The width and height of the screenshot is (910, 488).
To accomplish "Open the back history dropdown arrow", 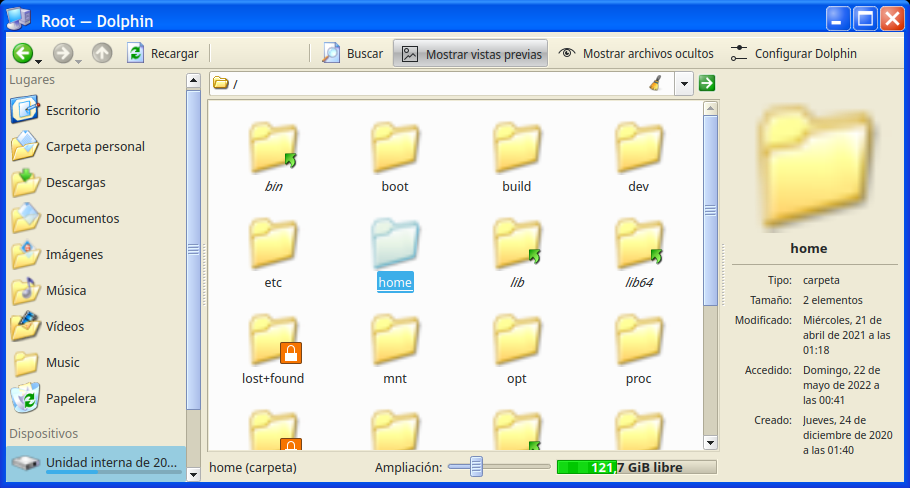I will pos(38,61).
